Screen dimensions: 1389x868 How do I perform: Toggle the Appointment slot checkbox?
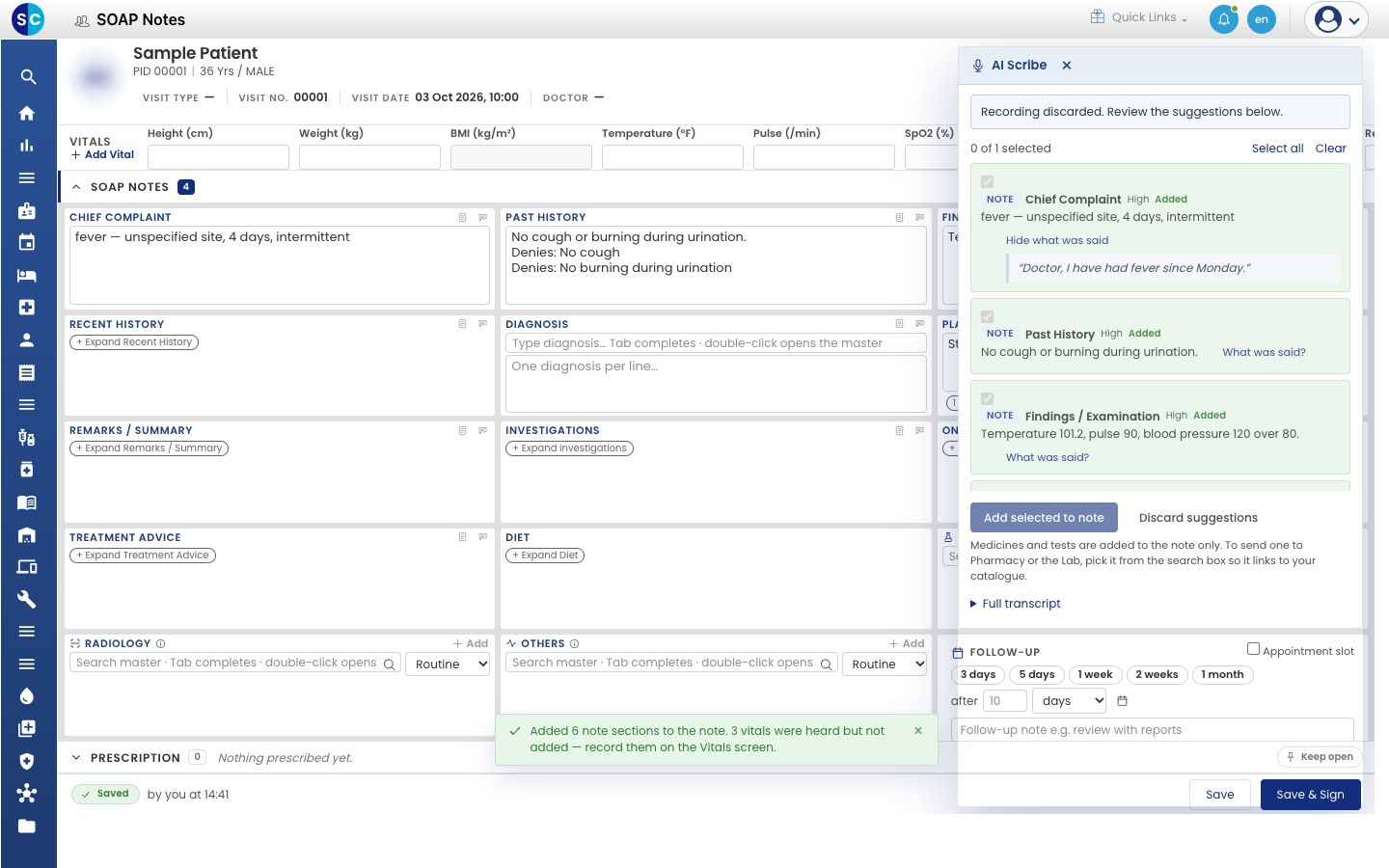(x=1253, y=649)
